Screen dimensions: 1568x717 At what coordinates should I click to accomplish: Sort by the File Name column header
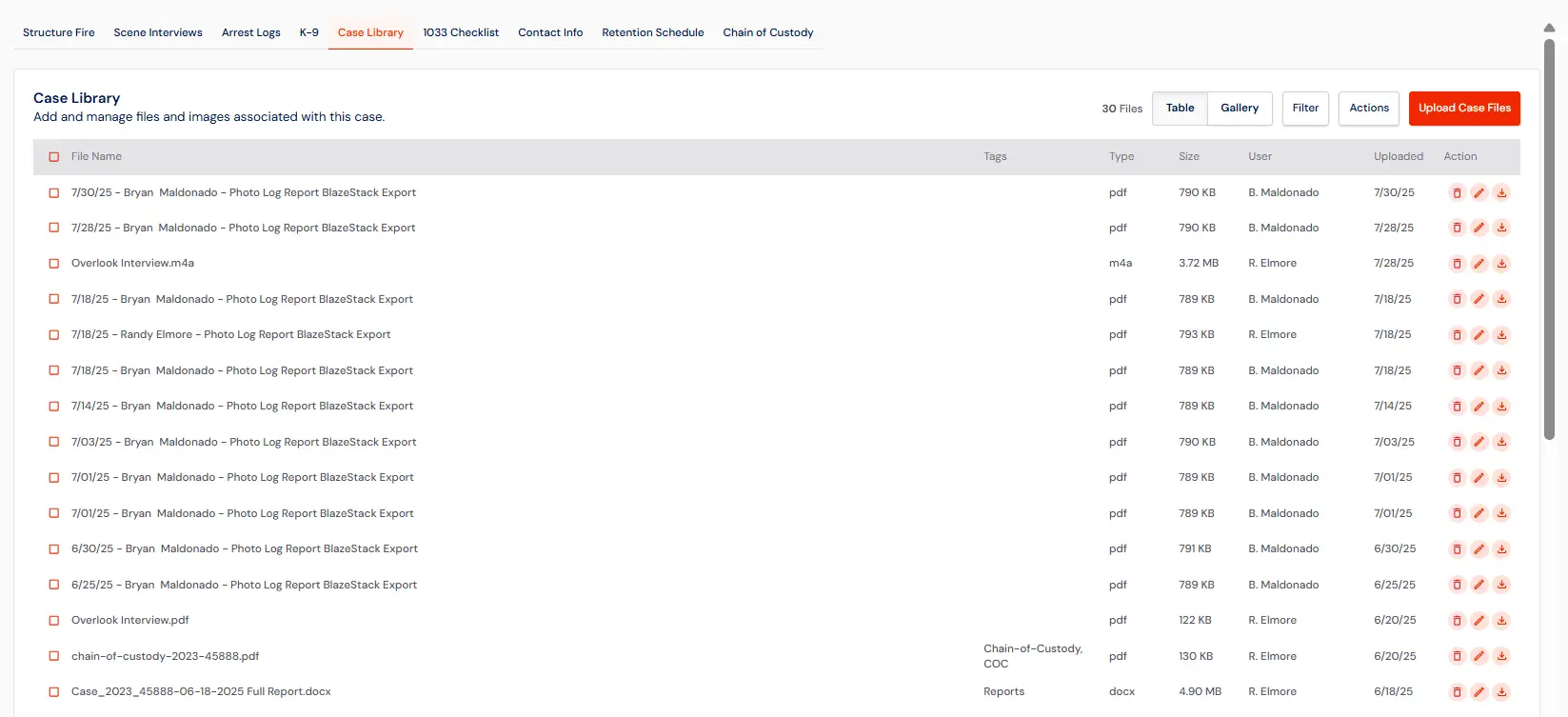click(x=96, y=157)
